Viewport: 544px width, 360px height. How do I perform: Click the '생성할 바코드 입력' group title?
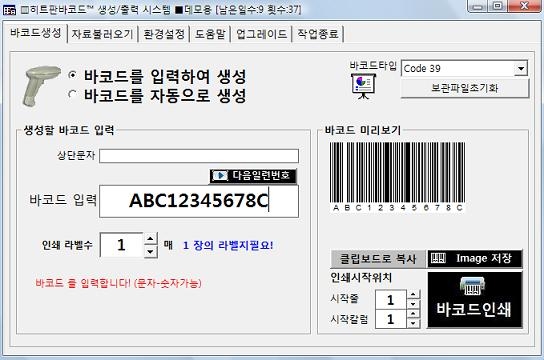(69, 130)
